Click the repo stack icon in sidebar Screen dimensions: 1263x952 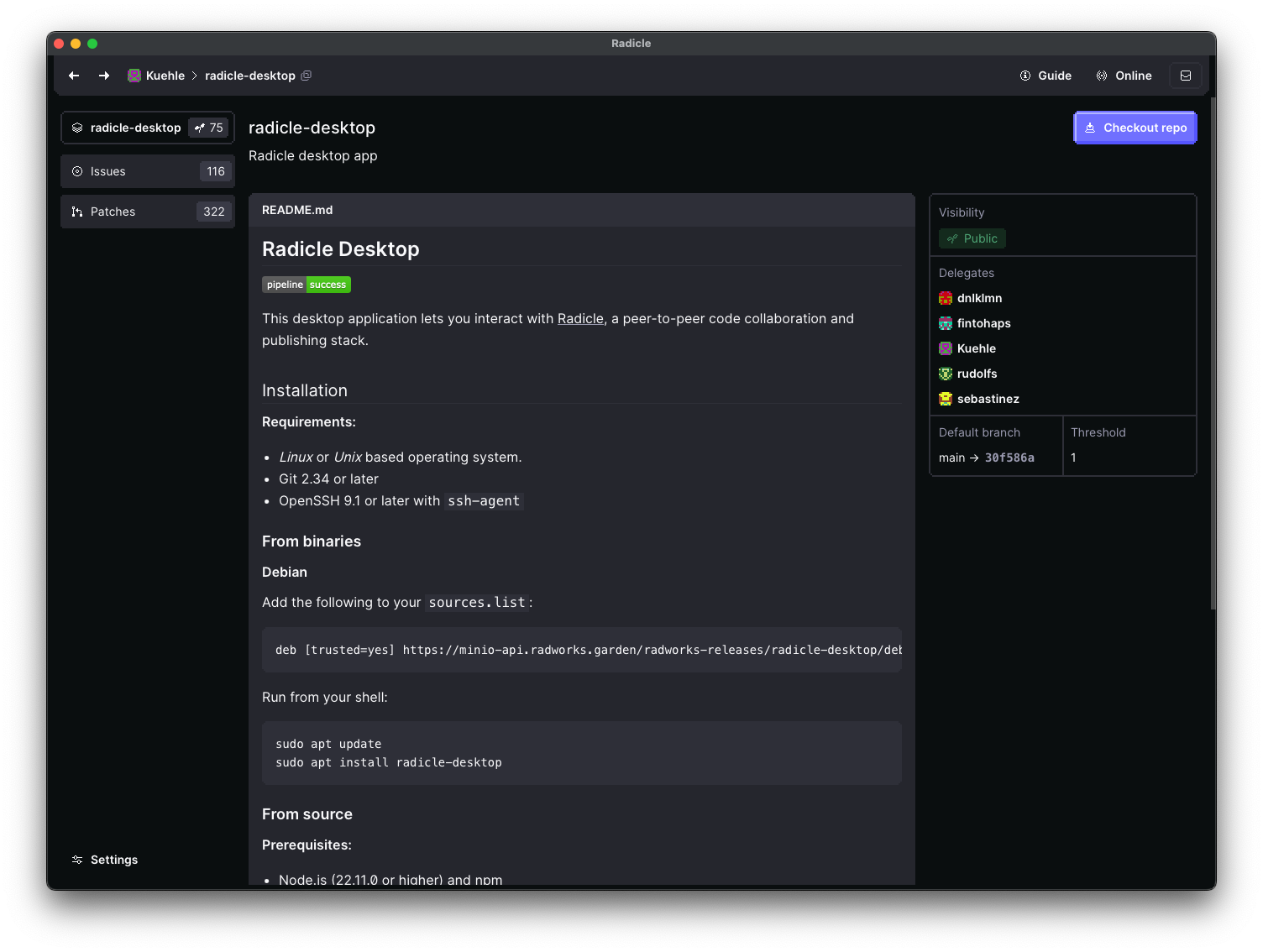pos(77,128)
